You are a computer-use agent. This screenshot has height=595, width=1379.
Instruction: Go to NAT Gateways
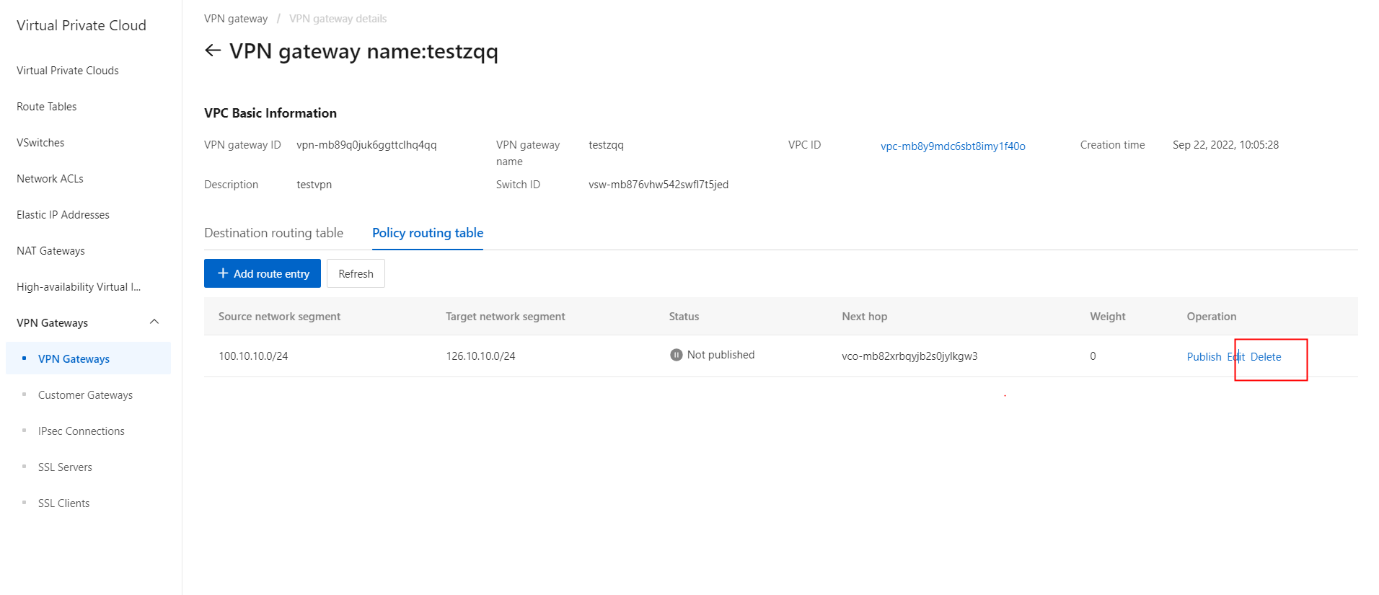pyautogui.click(x=50, y=251)
